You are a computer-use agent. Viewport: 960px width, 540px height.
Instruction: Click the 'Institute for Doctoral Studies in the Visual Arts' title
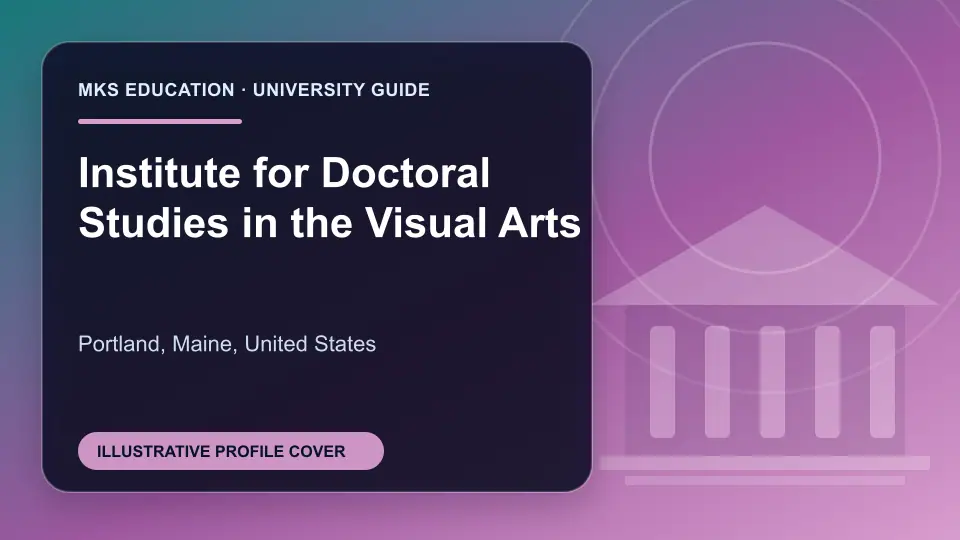329,197
